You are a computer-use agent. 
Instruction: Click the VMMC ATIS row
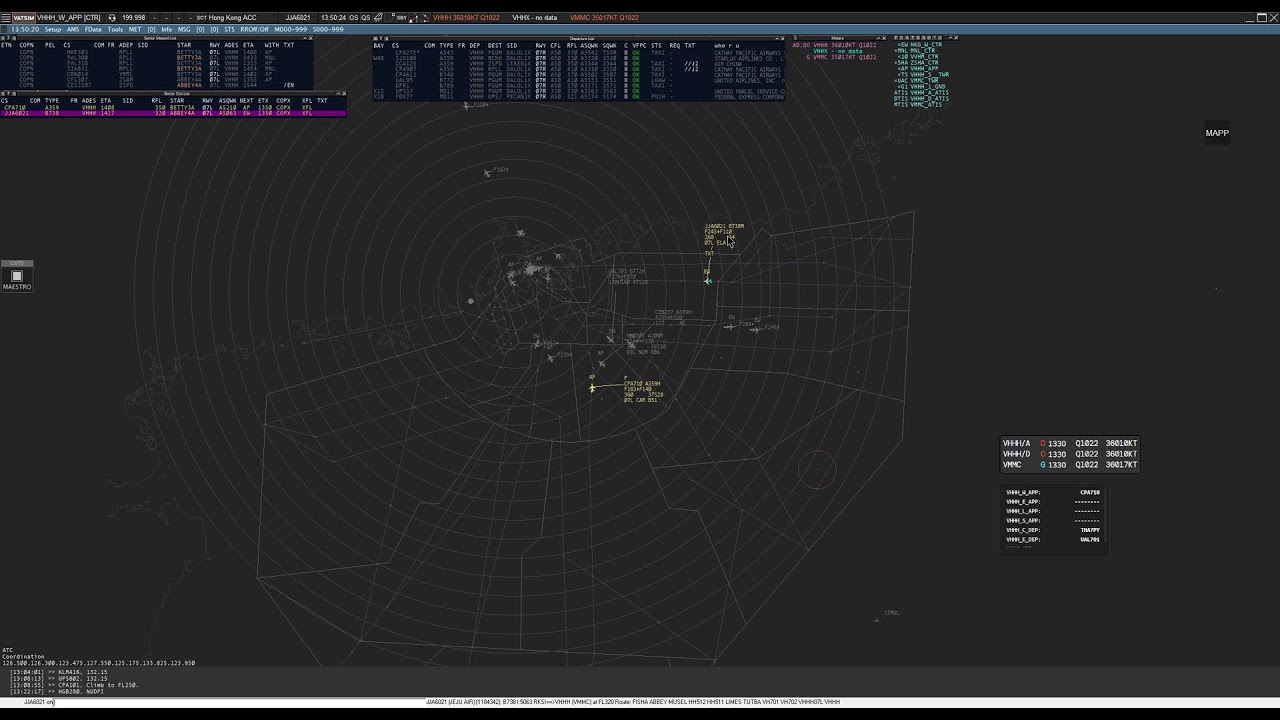(x=1070, y=465)
